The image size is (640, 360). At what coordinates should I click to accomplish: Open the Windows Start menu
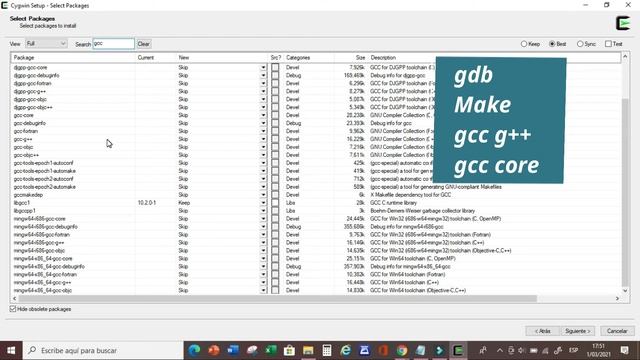[x=11, y=350]
